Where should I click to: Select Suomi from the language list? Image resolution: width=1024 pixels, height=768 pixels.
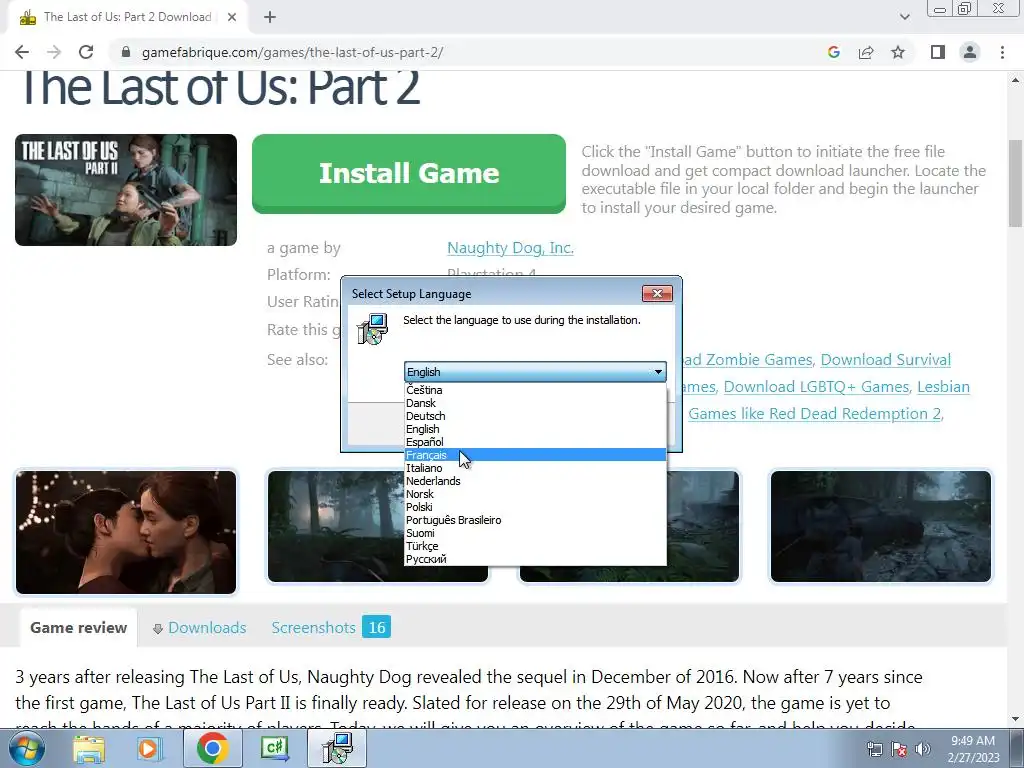[535, 534]
